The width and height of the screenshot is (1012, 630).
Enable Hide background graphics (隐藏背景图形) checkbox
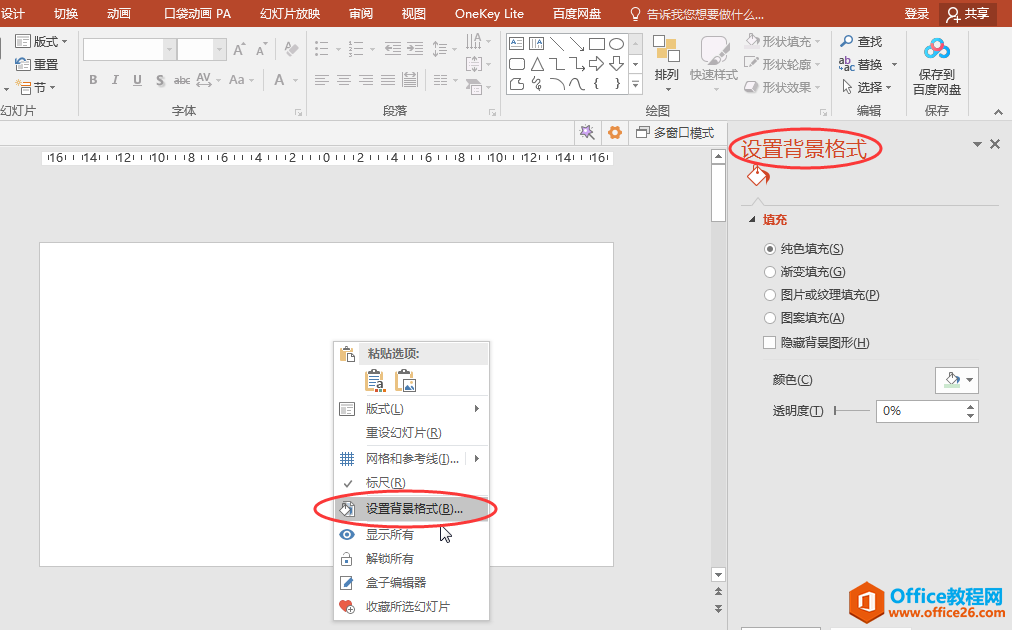[770, 343]
